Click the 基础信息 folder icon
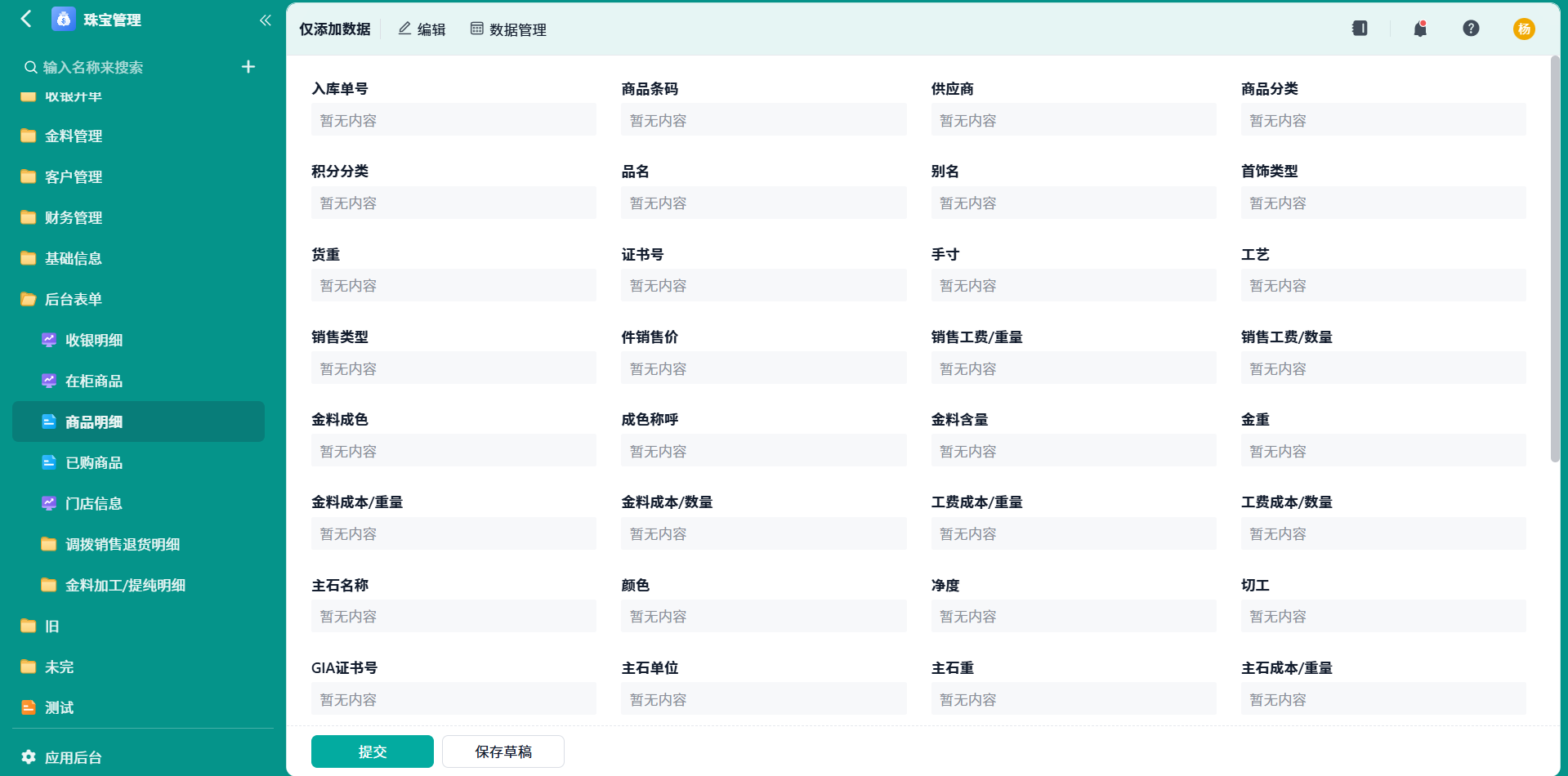Viewport: 1568px width, 776px height. tap(29, 258)
